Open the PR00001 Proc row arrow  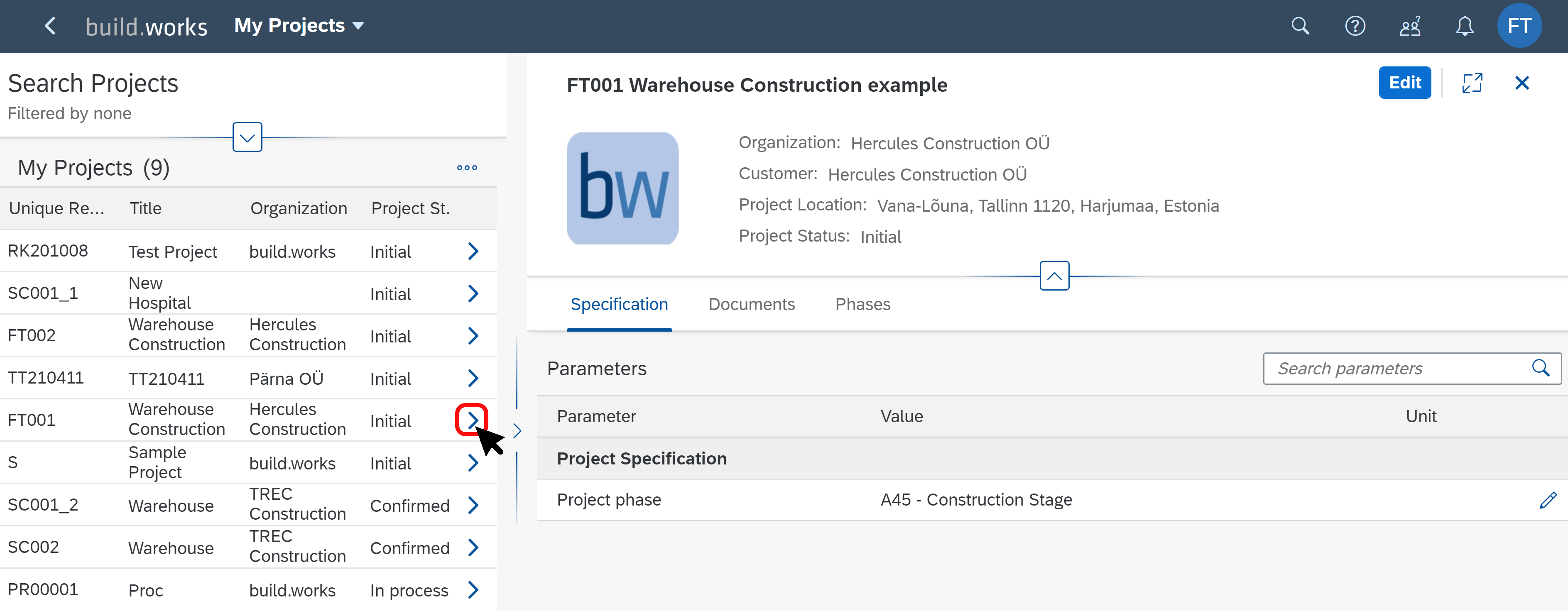[x=473, y=589]
